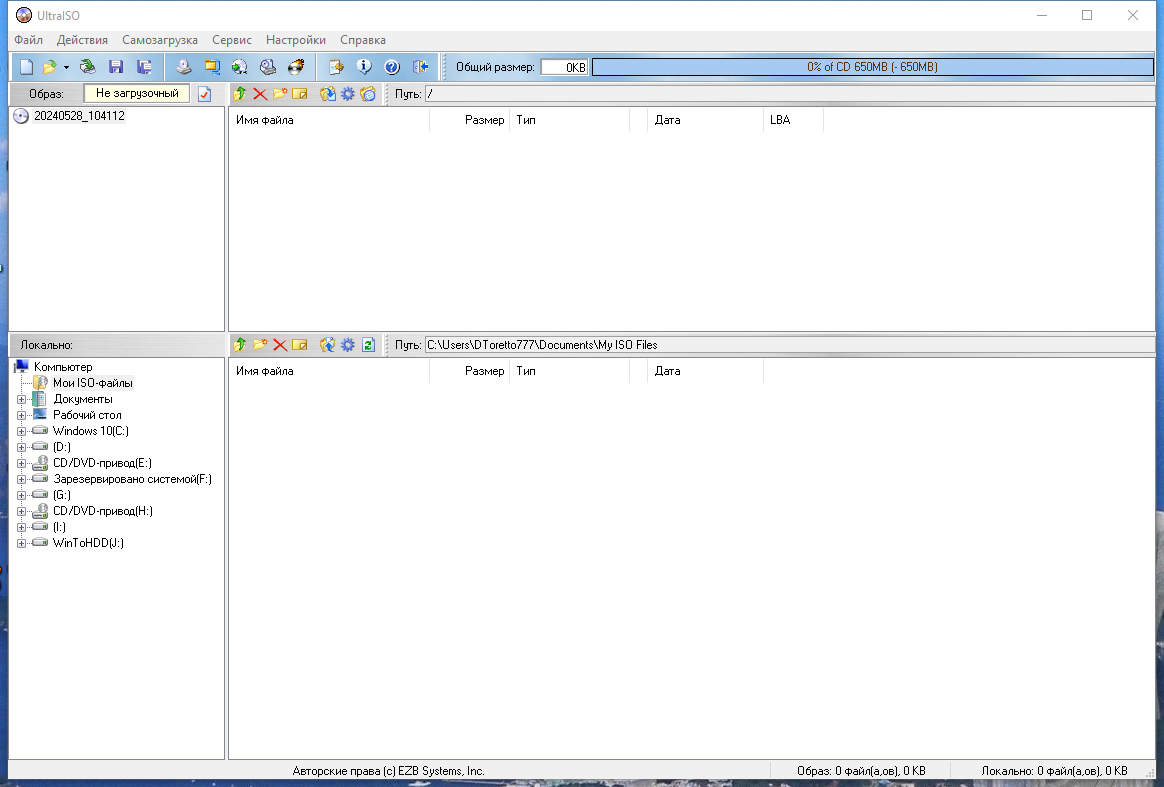Toggle the image properties checkmark icon

204,93
